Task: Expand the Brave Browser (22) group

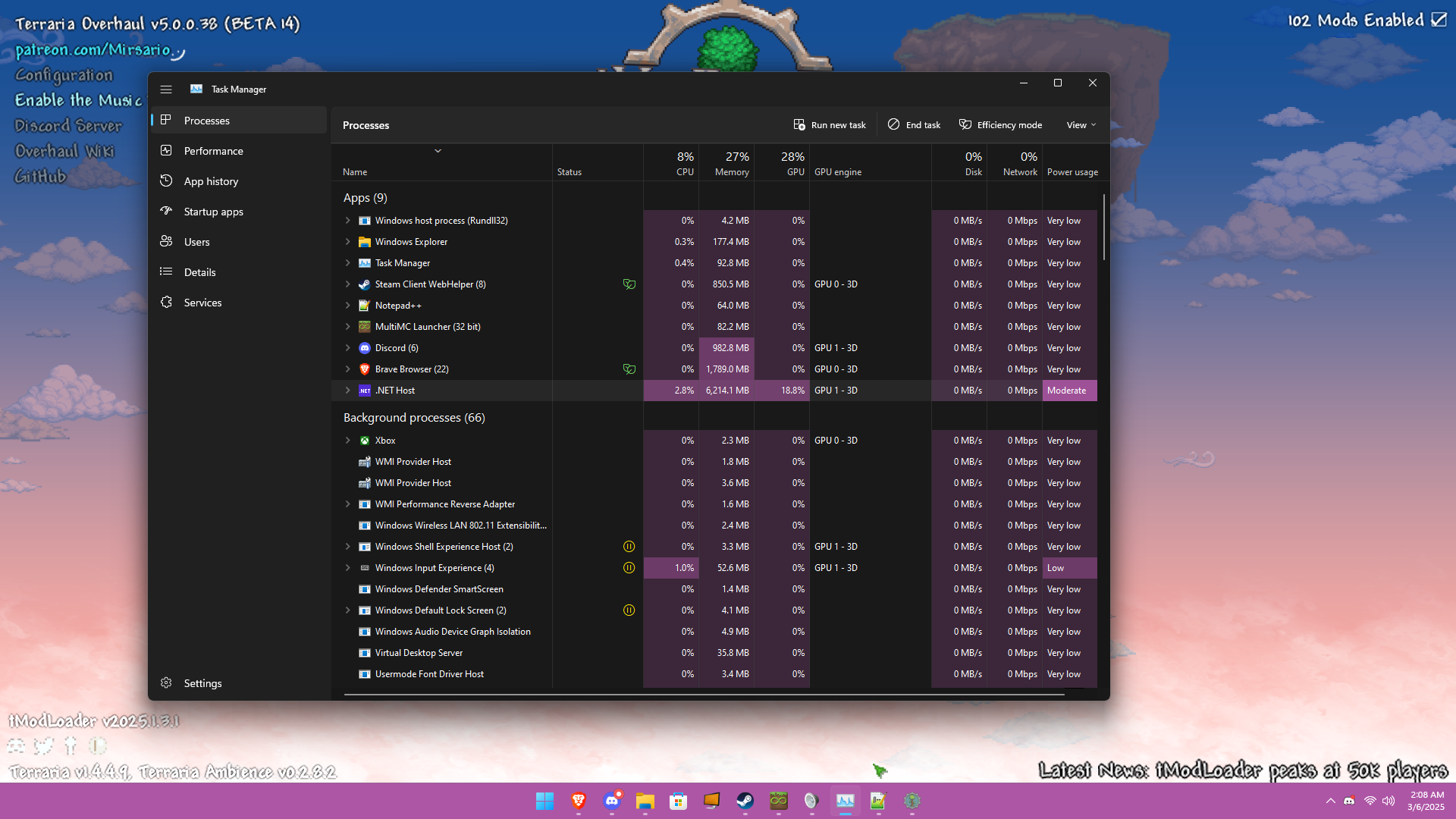Action: (x=347, y=369)
